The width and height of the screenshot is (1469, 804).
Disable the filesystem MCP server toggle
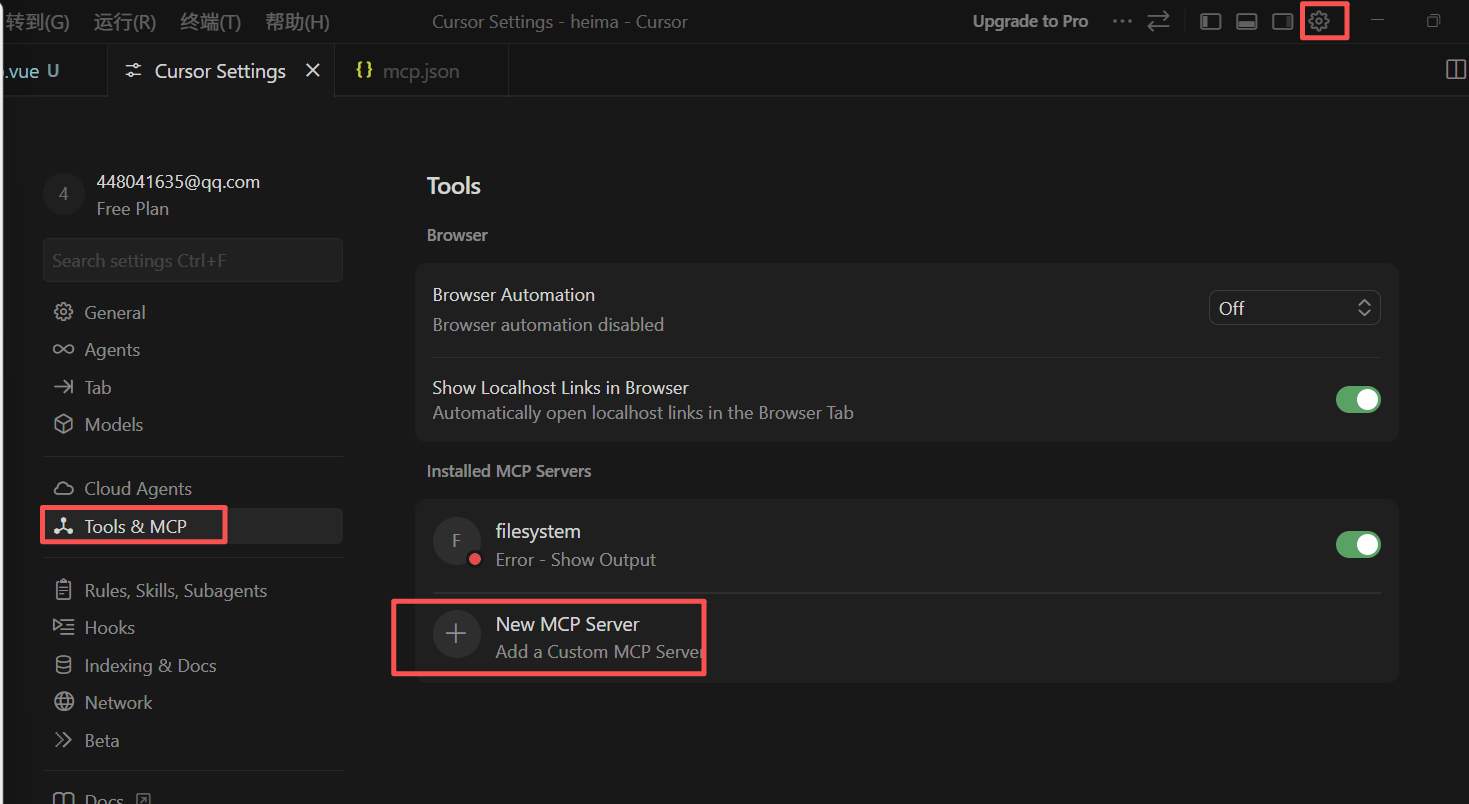(x=1358, y=545)
